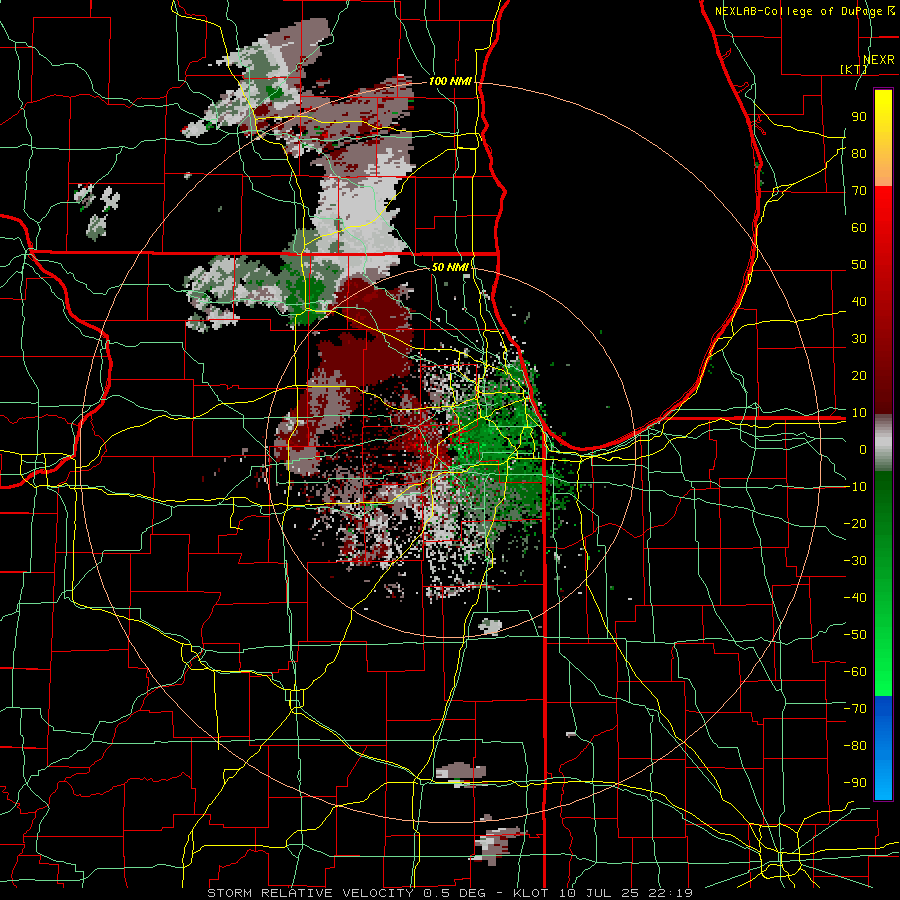
Task: Click the "-20" value on velocity scale
Action: (x=855, y=523)
